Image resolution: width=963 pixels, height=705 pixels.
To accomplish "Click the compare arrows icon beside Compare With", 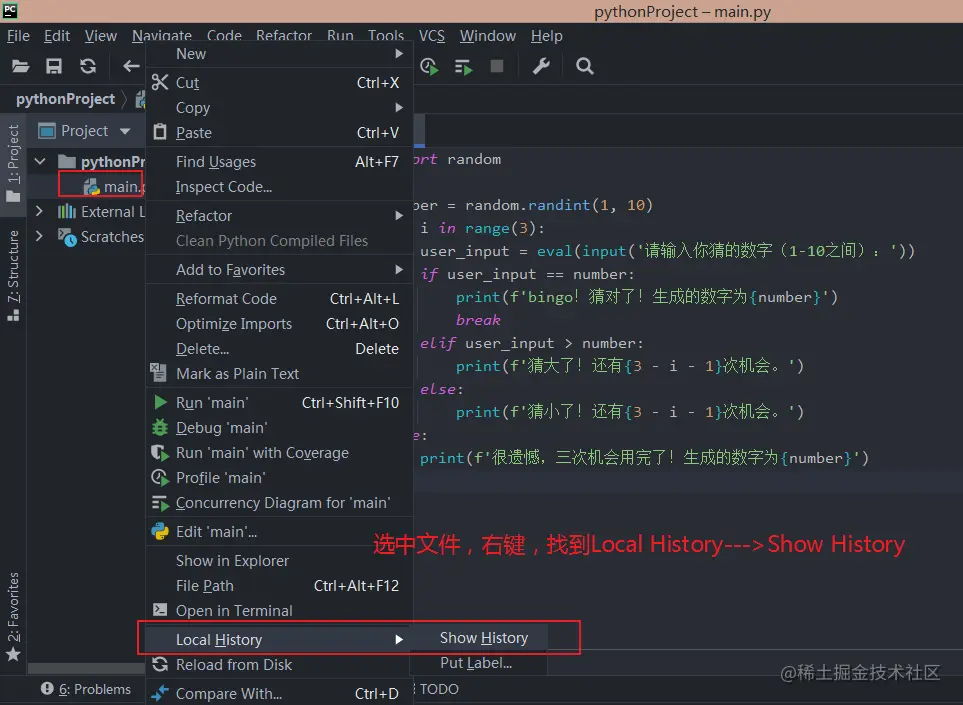I will coord(160,693).
